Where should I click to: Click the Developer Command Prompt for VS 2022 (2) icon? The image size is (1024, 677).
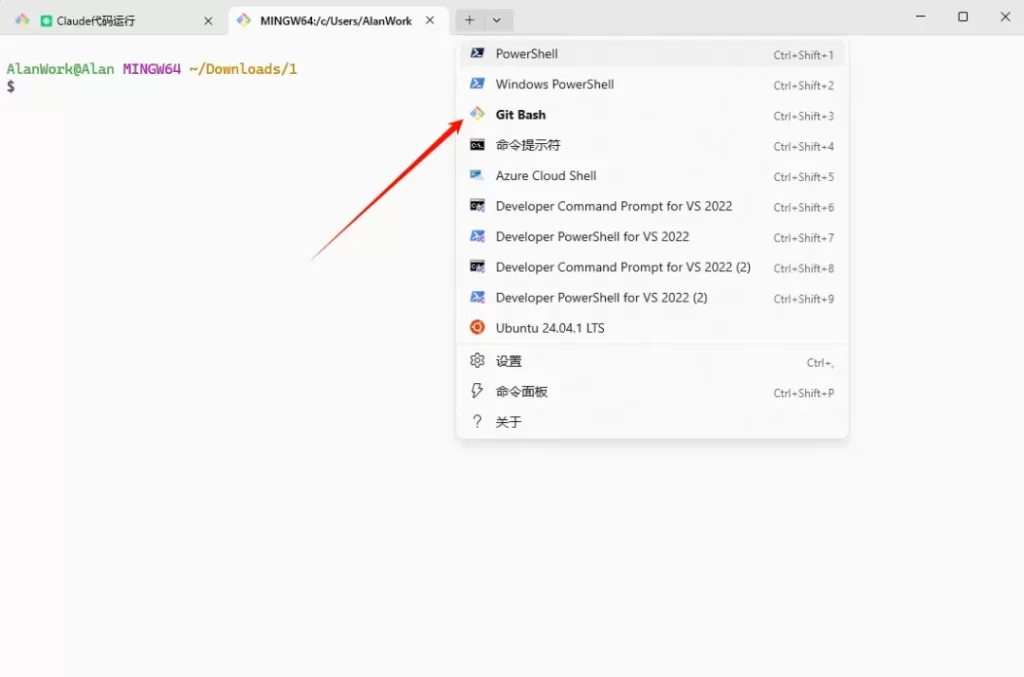pyautogui.click(x=477, y=266)
